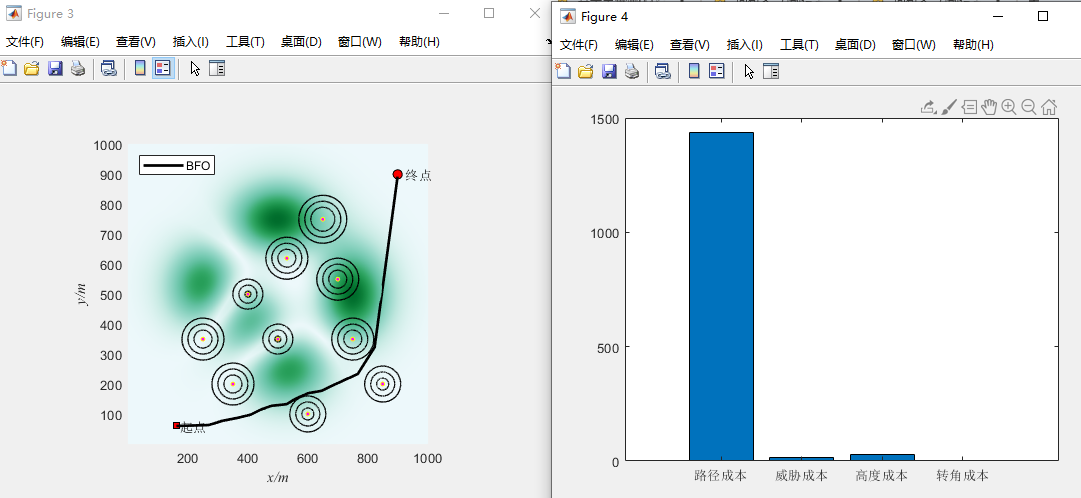Open 工具(T) menu in Figure 4

(x=799, y=45)
